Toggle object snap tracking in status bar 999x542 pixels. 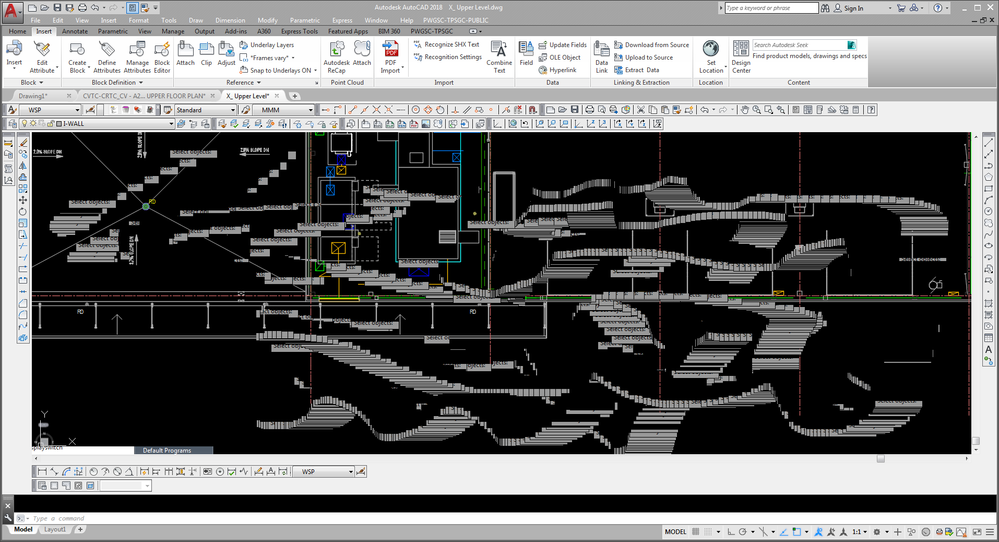point(784,532)
